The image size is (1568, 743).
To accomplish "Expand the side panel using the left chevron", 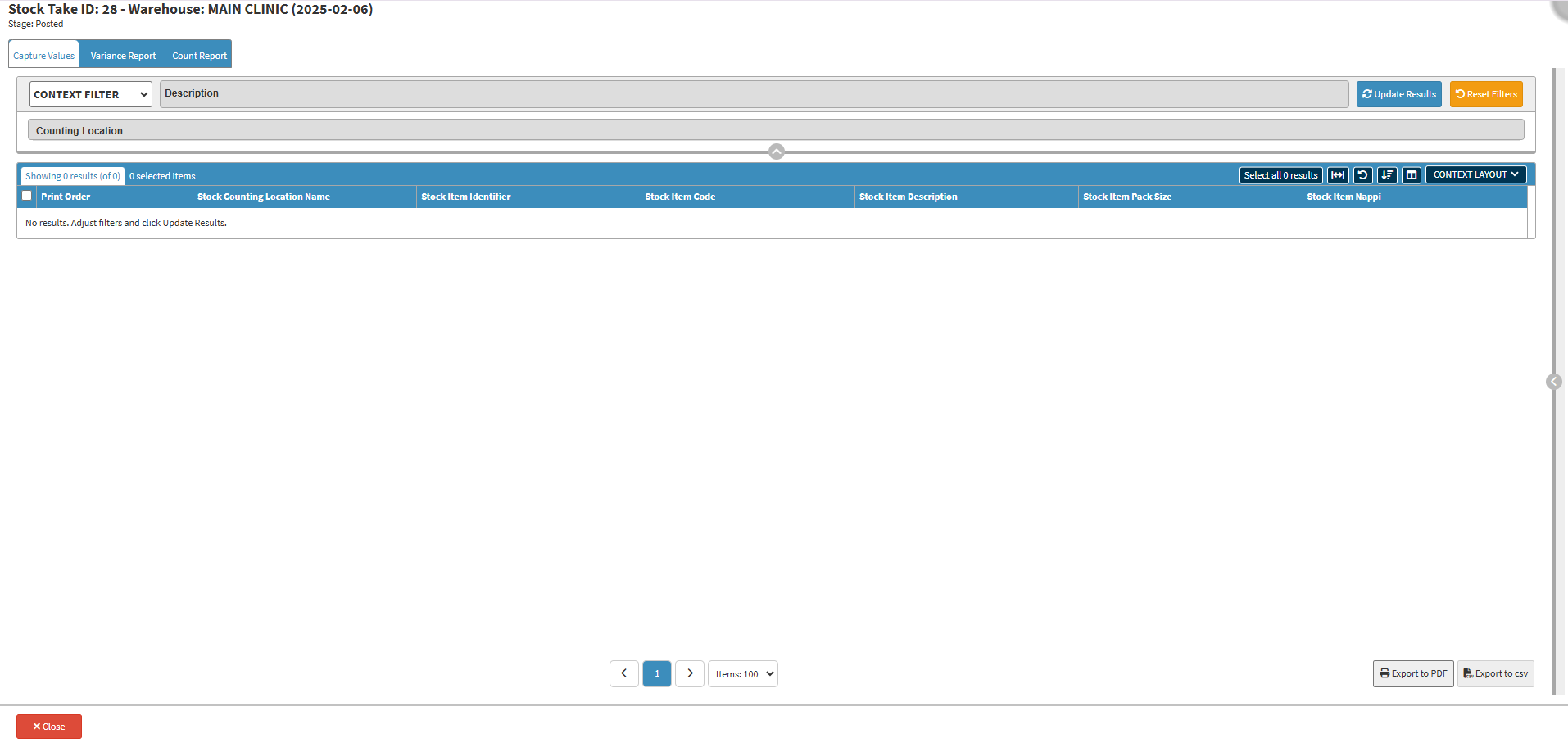I will pyautogui.click(x=1553, y=382).
